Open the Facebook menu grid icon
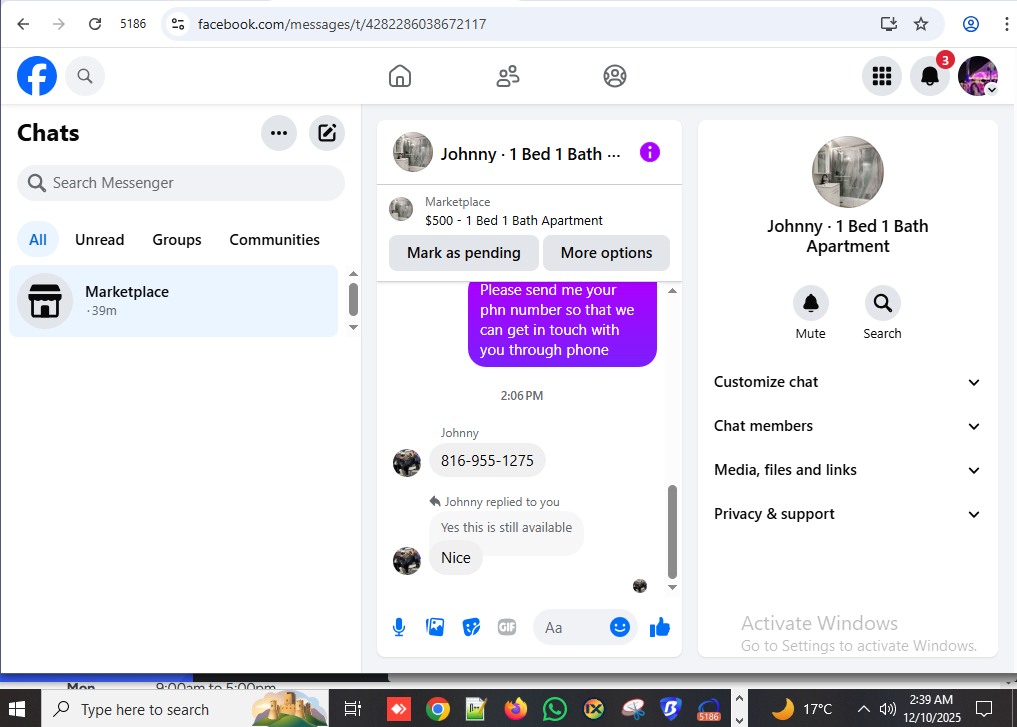The height and width of the screenshot is (727, 1017). point(881,76)
